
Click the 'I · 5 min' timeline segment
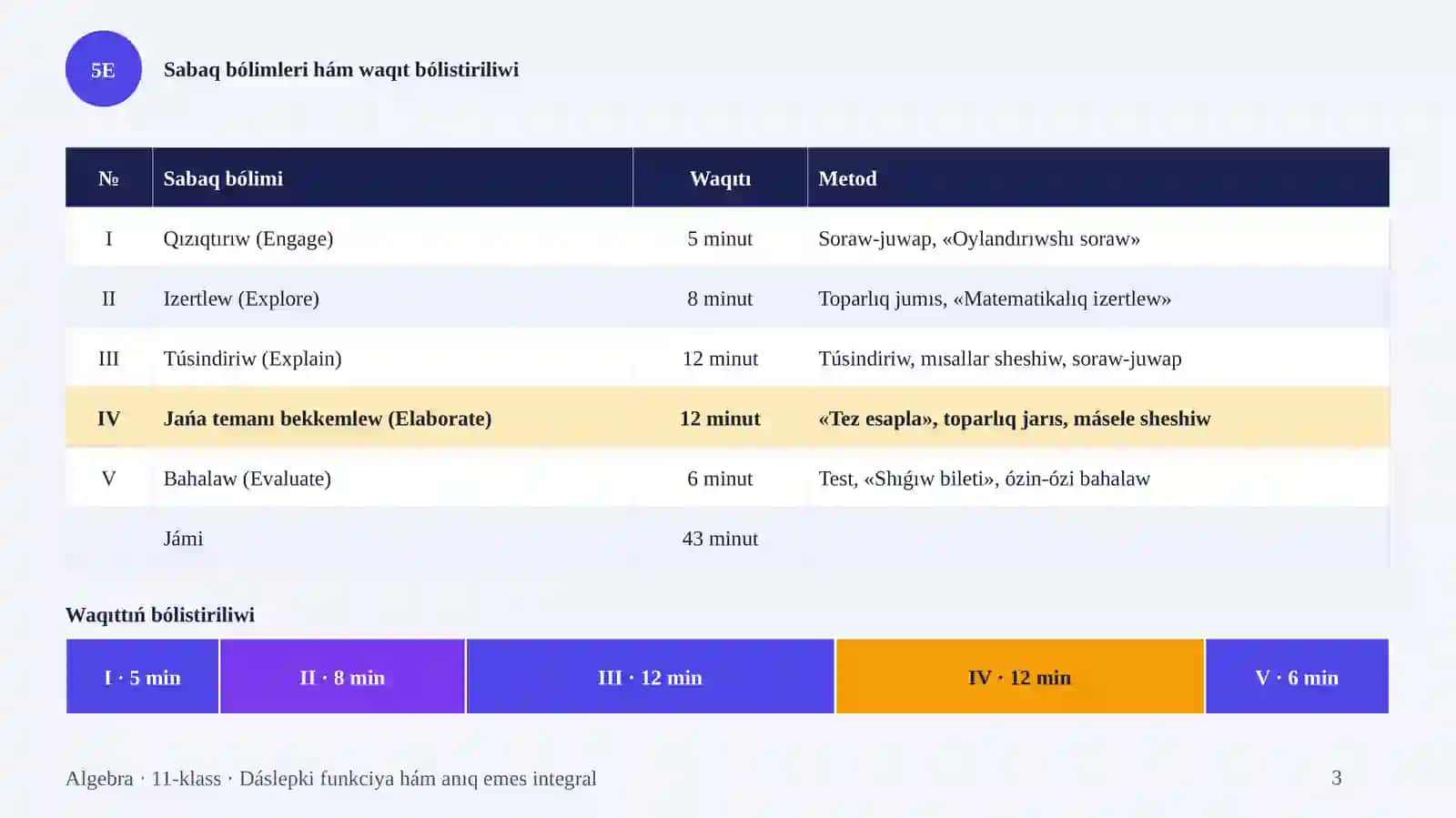(x=142, y=676)
